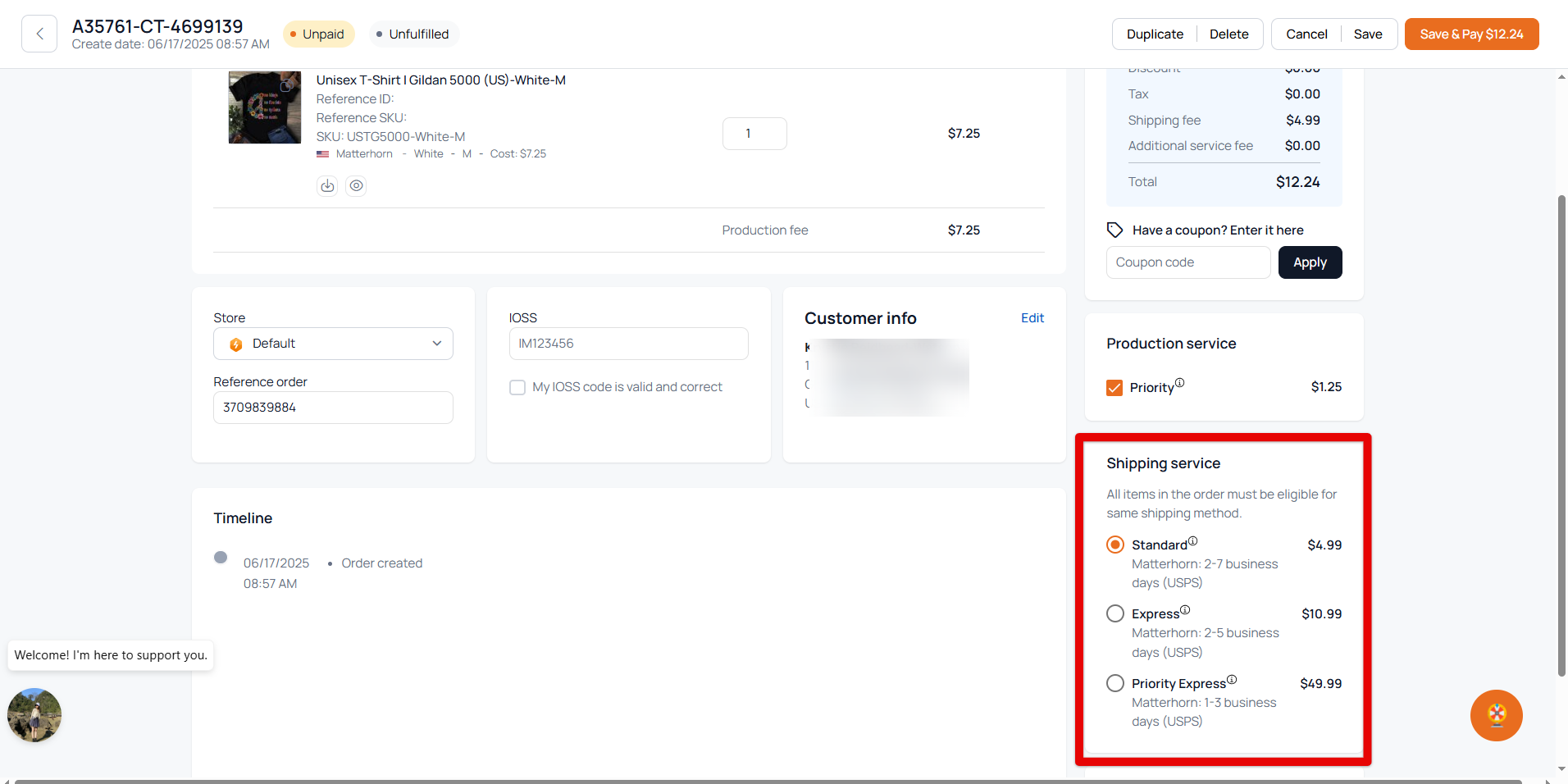
Task: Click Save & Pay $12.24 button
Action: (x=1471, y=34)
